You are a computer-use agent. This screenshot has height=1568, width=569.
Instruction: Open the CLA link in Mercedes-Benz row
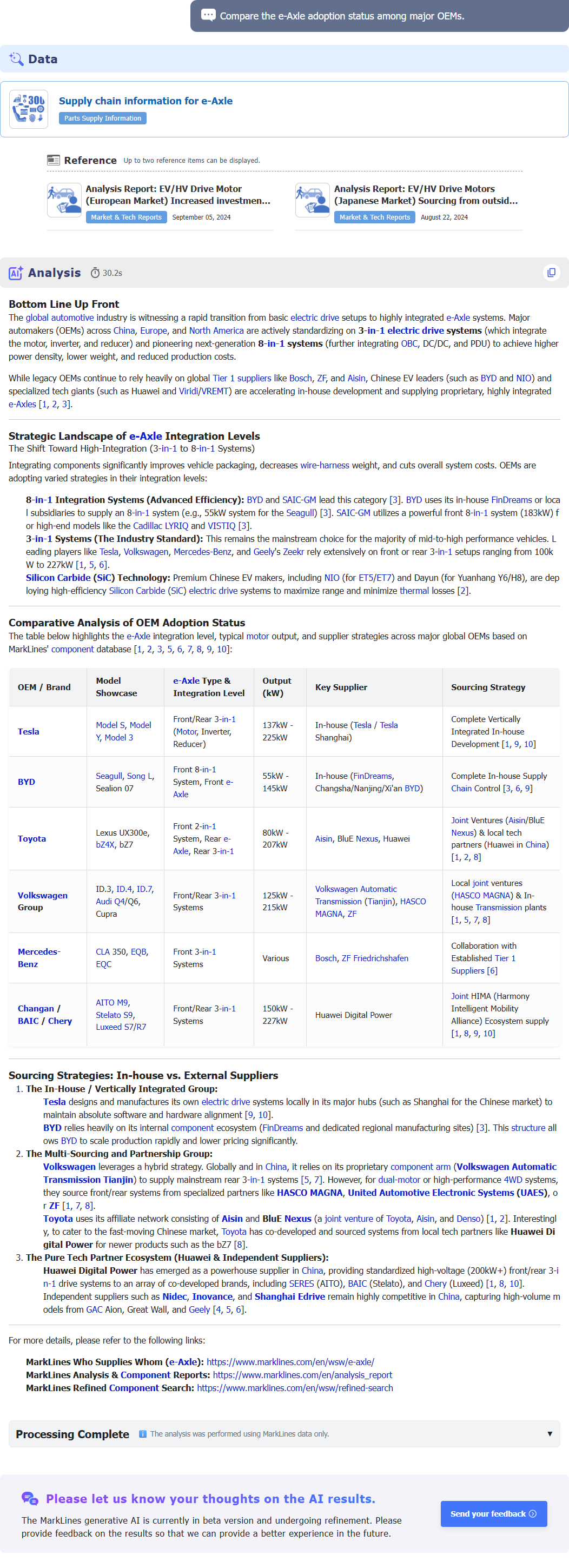pos(103,952)
